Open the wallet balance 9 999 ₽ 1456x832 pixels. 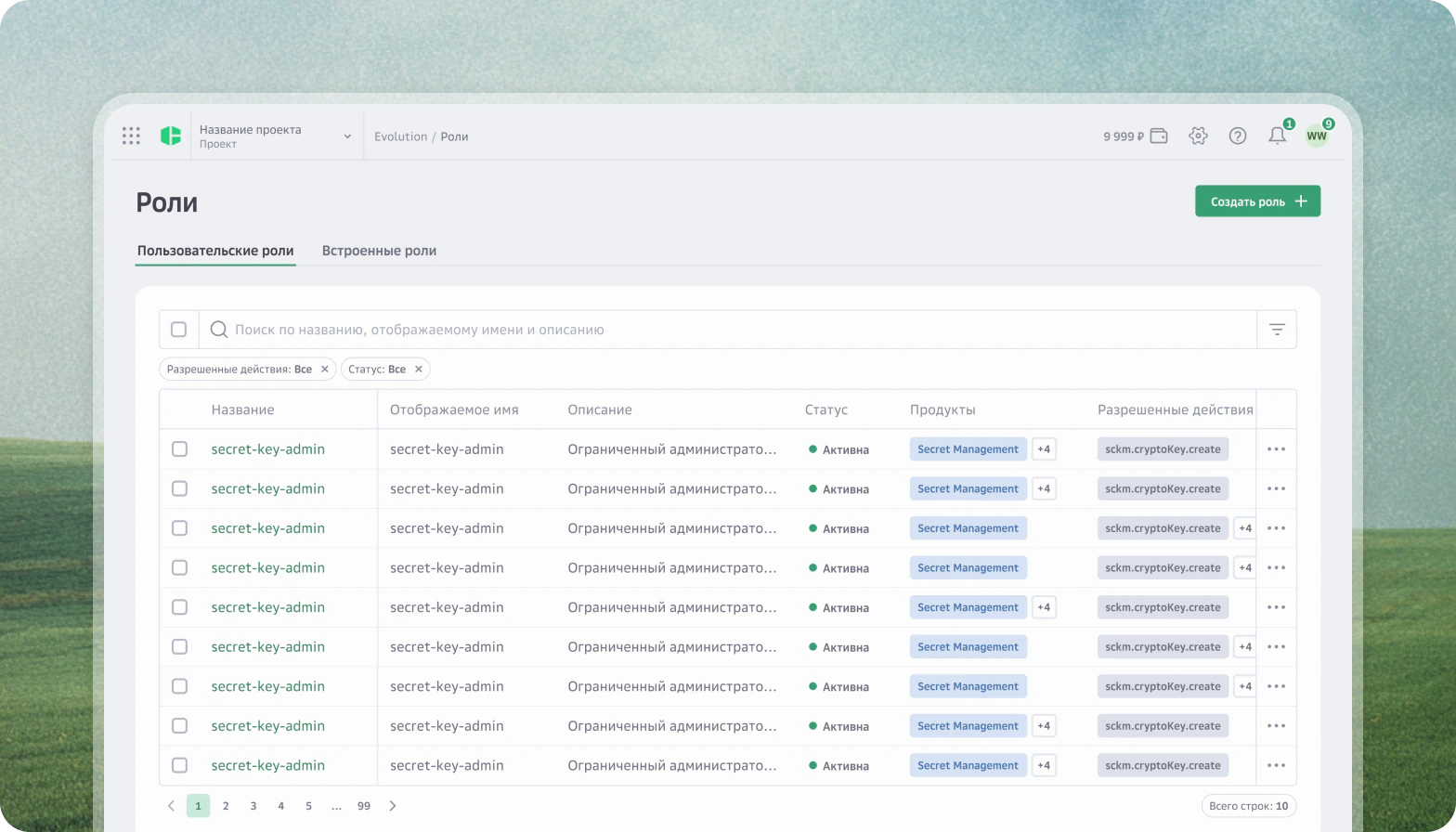tap(1135, 136)
